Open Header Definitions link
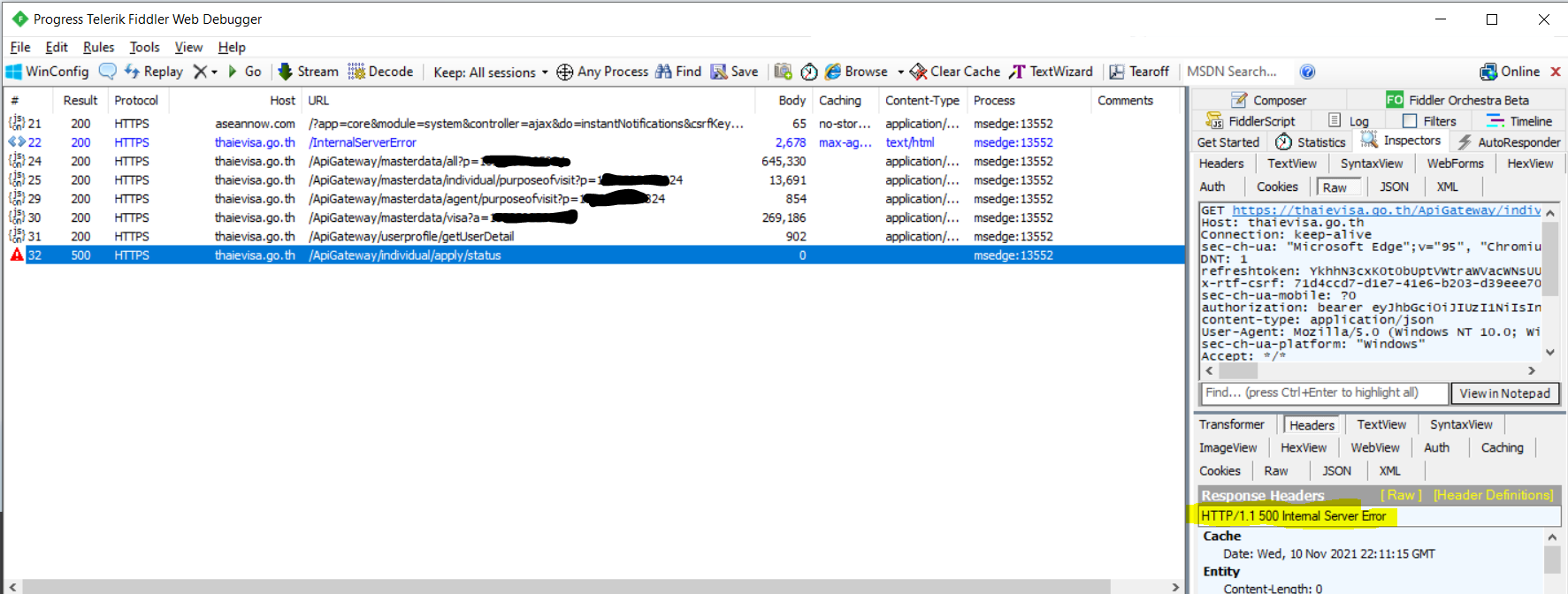Screen dimensions: 1568x594 1493,495
